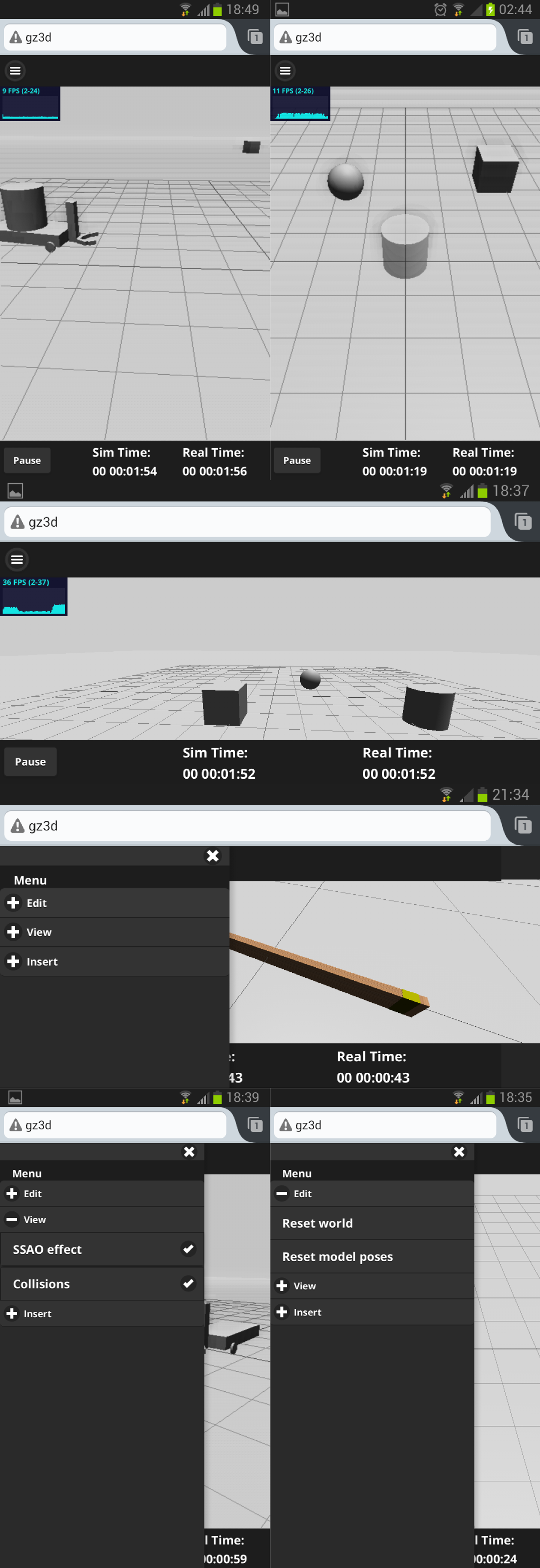Open the hamburger menu above the 11 FPS counter
Screen dimensions: 540x1568
[x=285, y=71]
